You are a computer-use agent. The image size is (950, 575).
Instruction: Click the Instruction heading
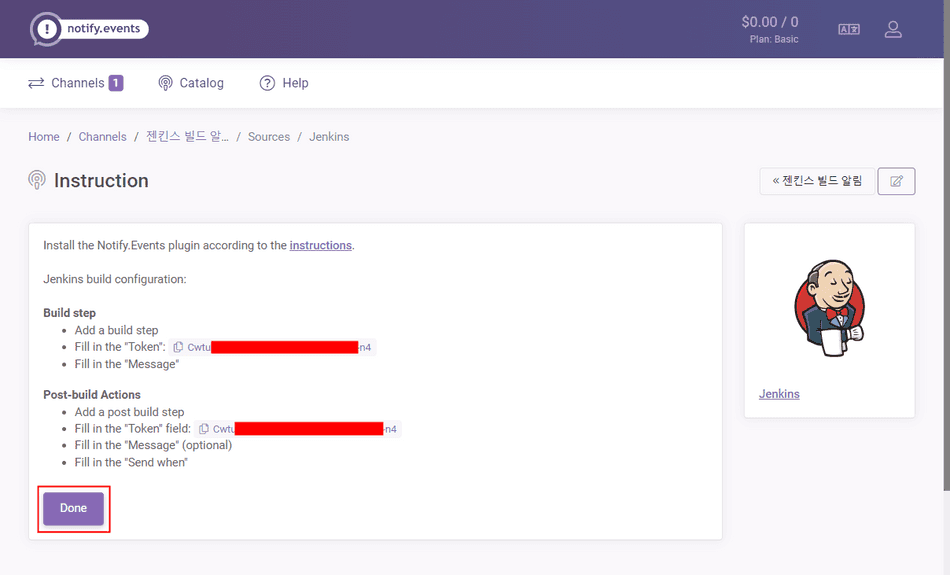pos(101,181)
